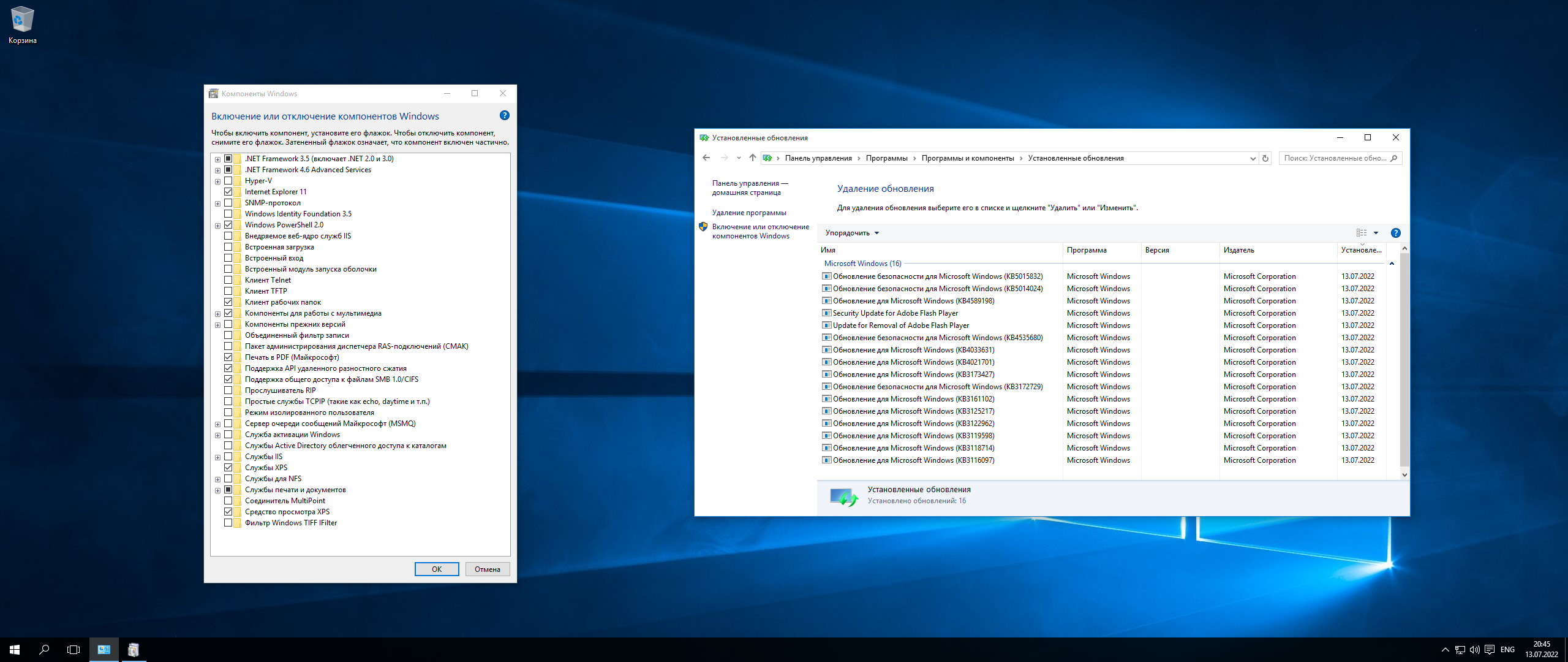The height and width of the screenshot is (662, 1568).
Task: Expand Службы печати и документов node
Action: point(217,490)
